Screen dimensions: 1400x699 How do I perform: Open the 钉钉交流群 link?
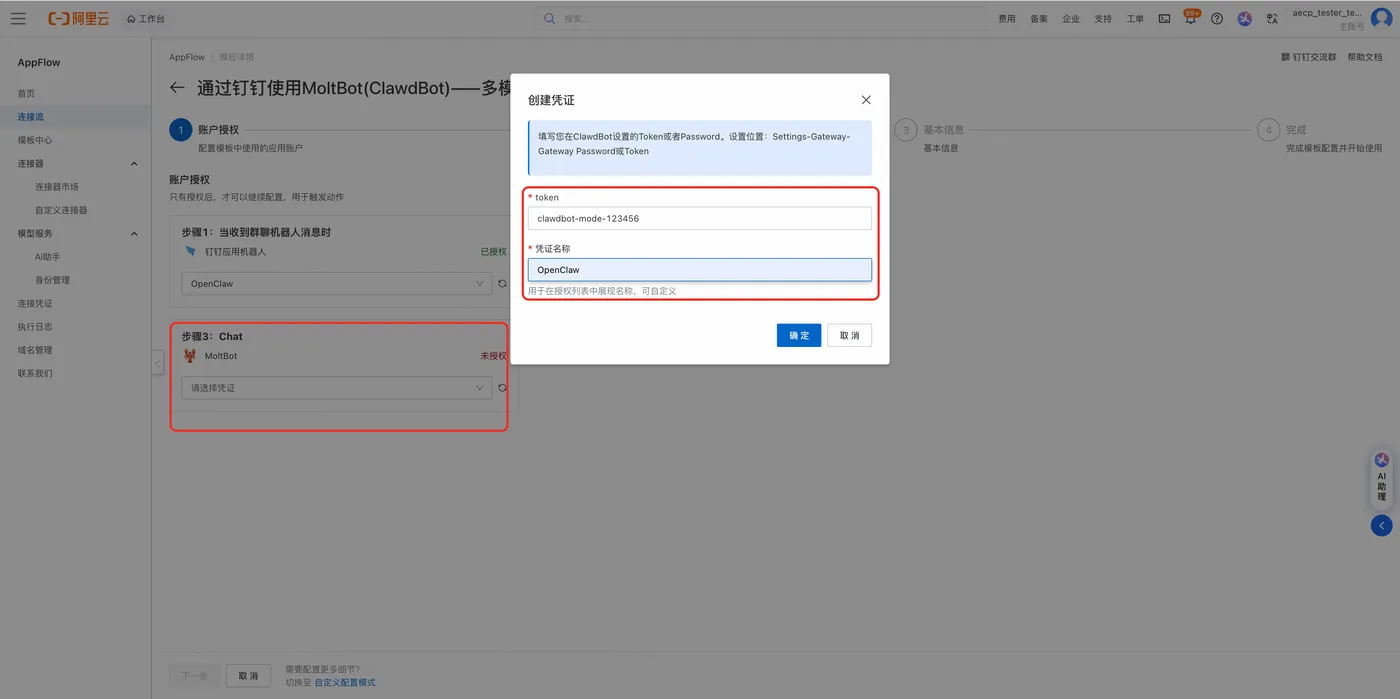[x=1308, y=57]
